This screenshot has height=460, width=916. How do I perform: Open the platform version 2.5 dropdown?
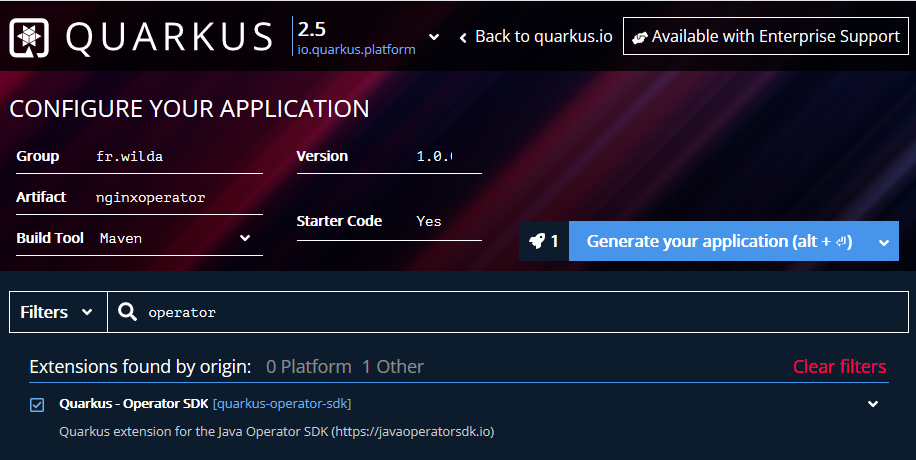click(433, 37)
